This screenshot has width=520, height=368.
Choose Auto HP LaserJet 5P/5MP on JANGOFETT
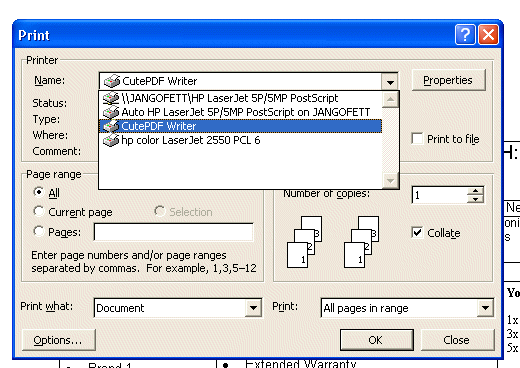click(240, 112)
